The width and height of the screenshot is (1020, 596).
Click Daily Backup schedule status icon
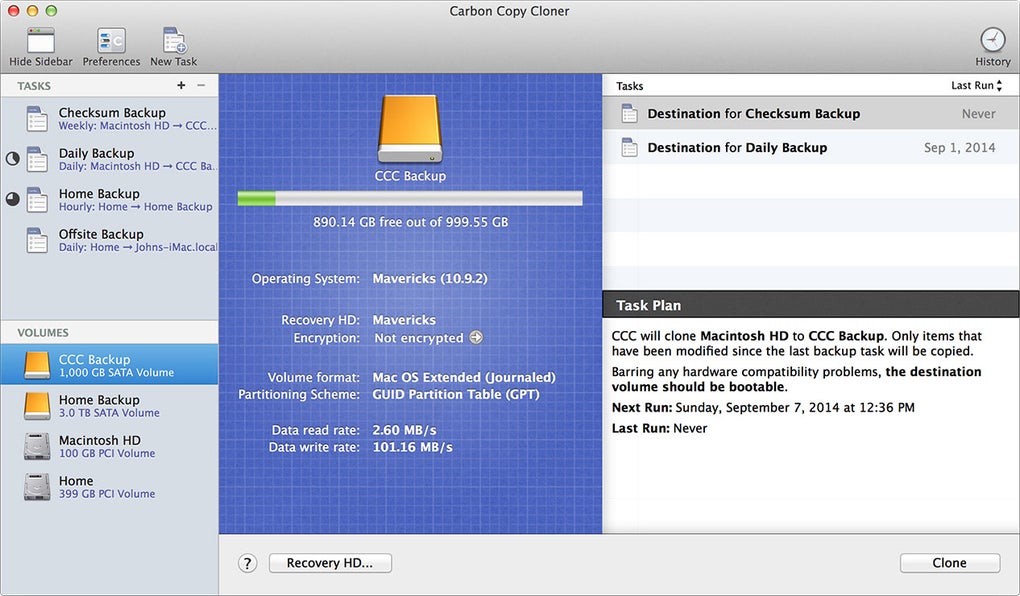(12, 158)
